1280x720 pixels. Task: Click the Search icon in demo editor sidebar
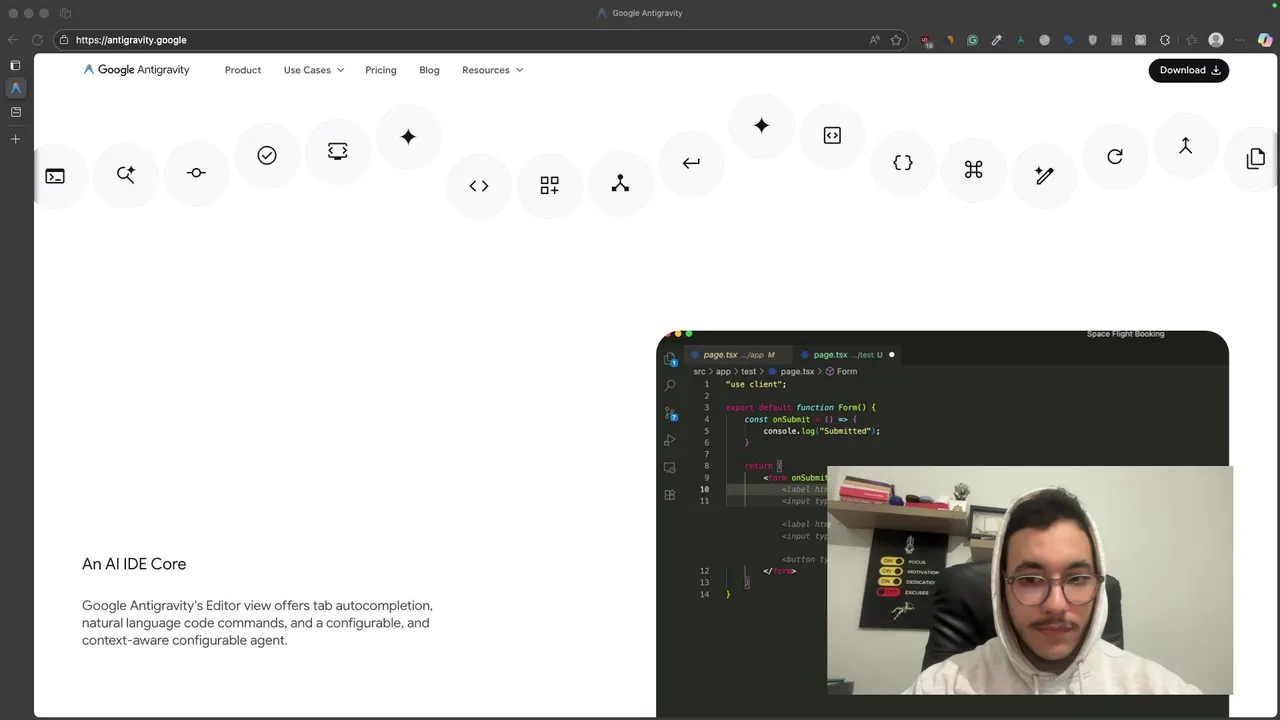click(670, 385)
